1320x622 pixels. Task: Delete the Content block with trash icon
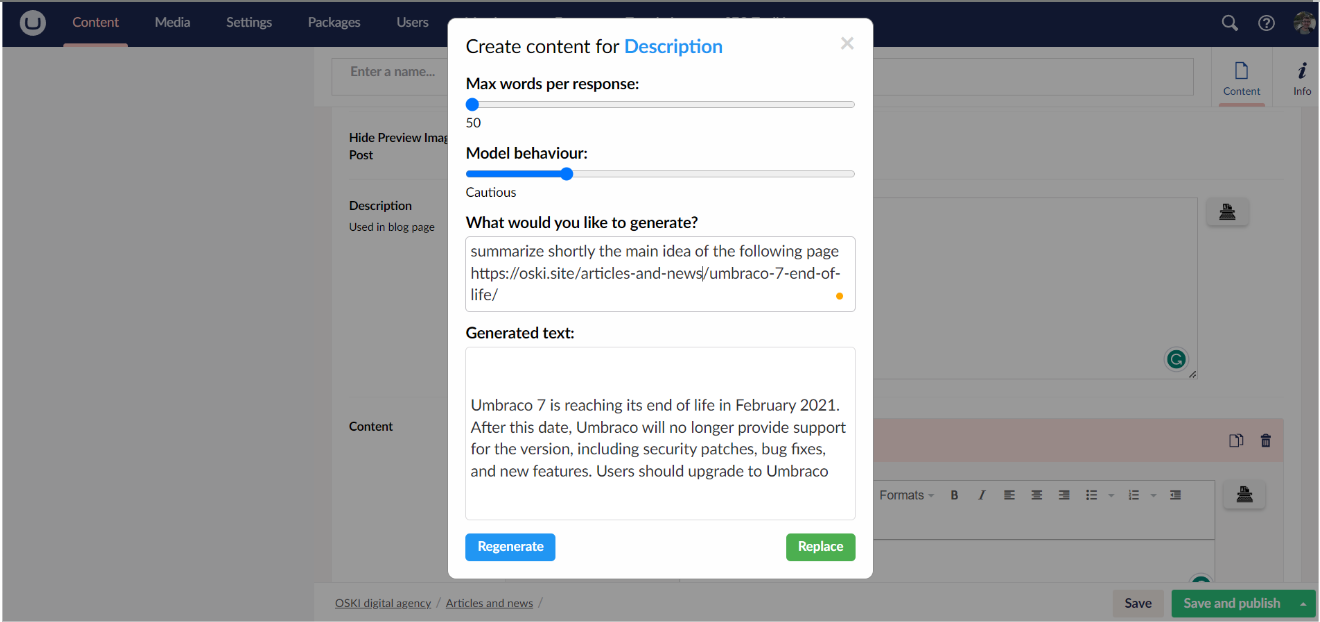1266,440
